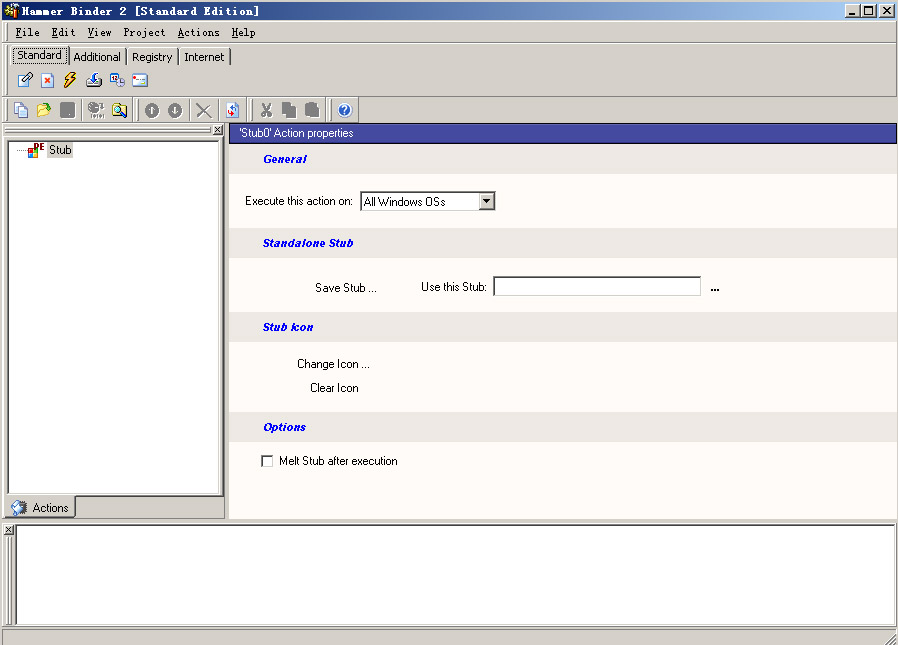Click the Clear Icon link
Image resolution: width=898 pixels, height=645 pixels.
[334, 388]
